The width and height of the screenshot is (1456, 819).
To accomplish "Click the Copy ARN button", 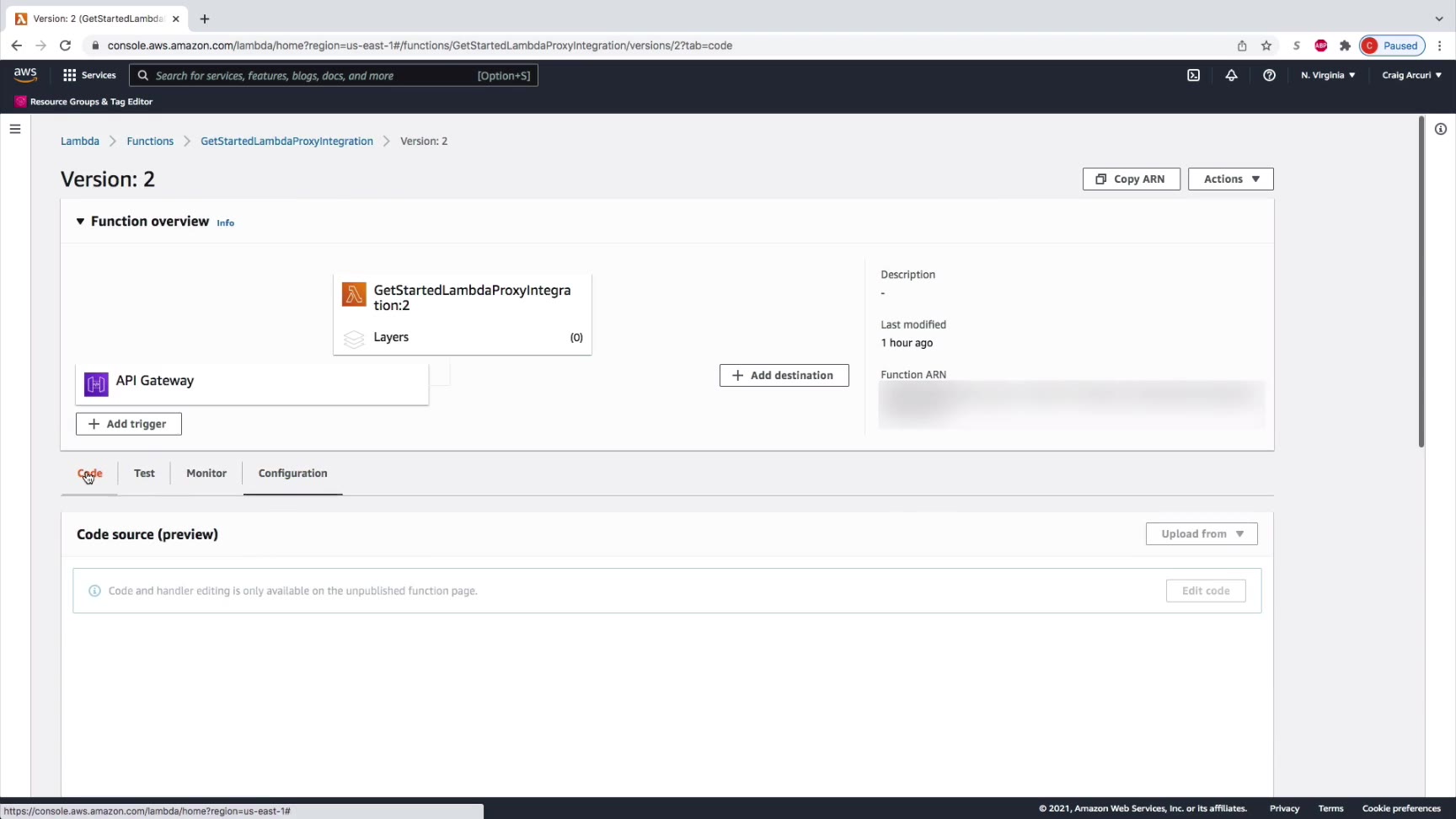I will 1132,179.
